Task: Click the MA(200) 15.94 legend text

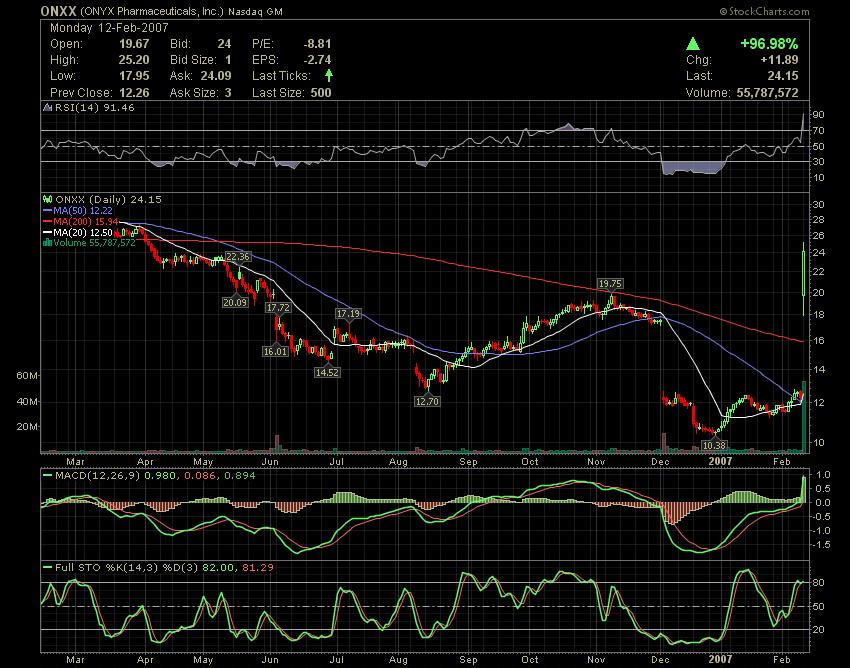Action: coord(86,222)
